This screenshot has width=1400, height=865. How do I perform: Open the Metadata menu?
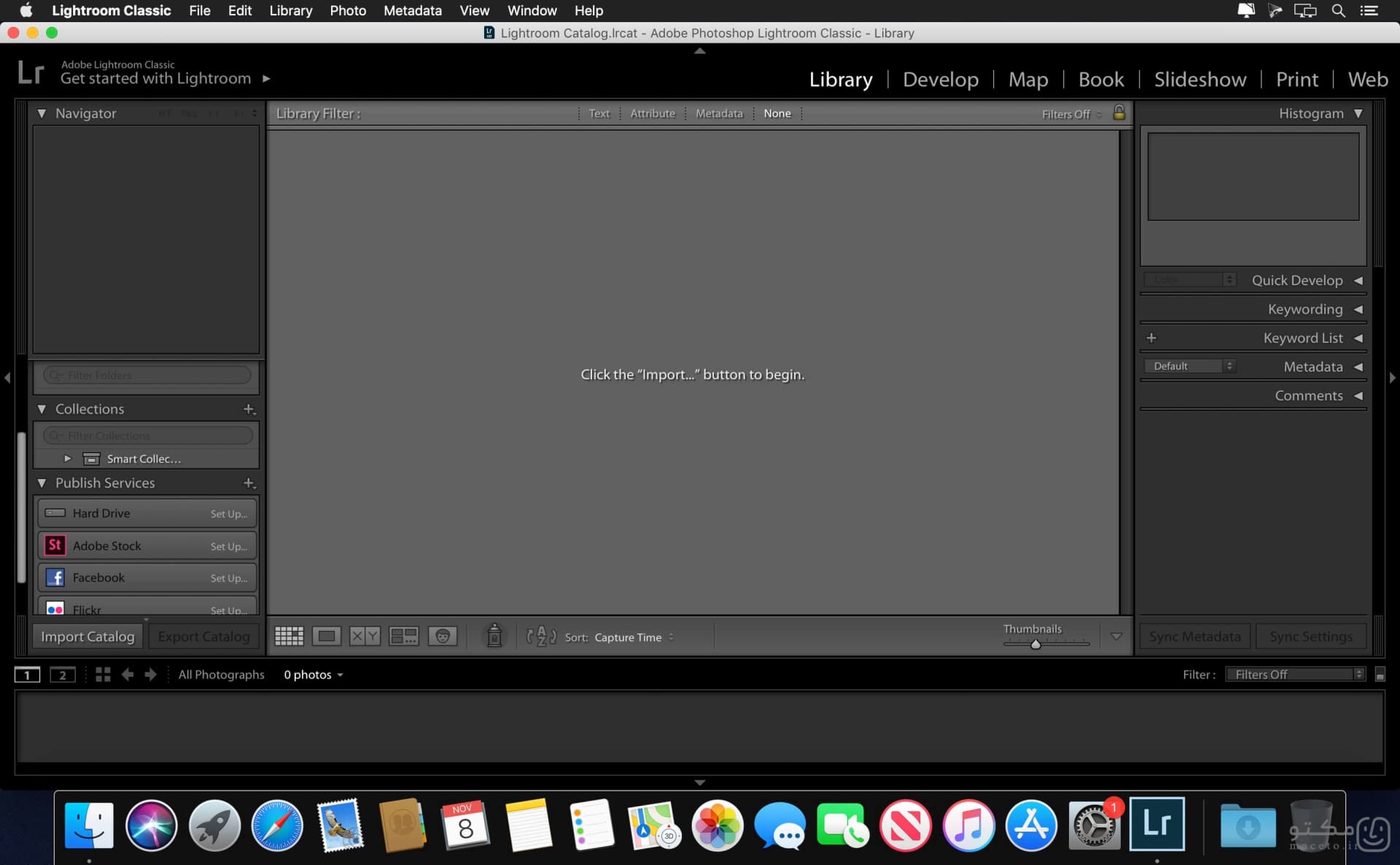point(413,11)
